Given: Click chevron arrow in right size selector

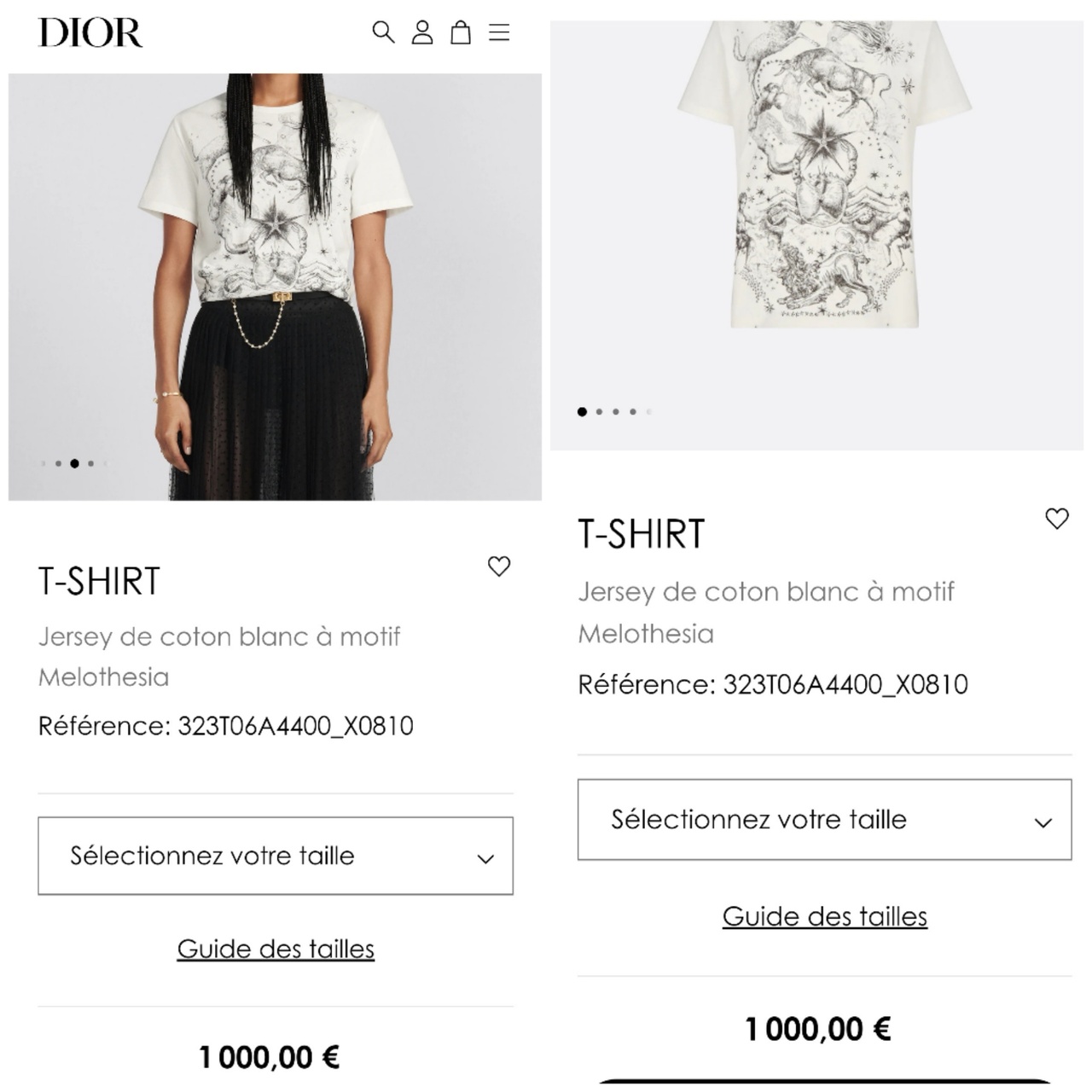Looking at the screenshot, I should pyautogui.click(x=1043, y=823).
